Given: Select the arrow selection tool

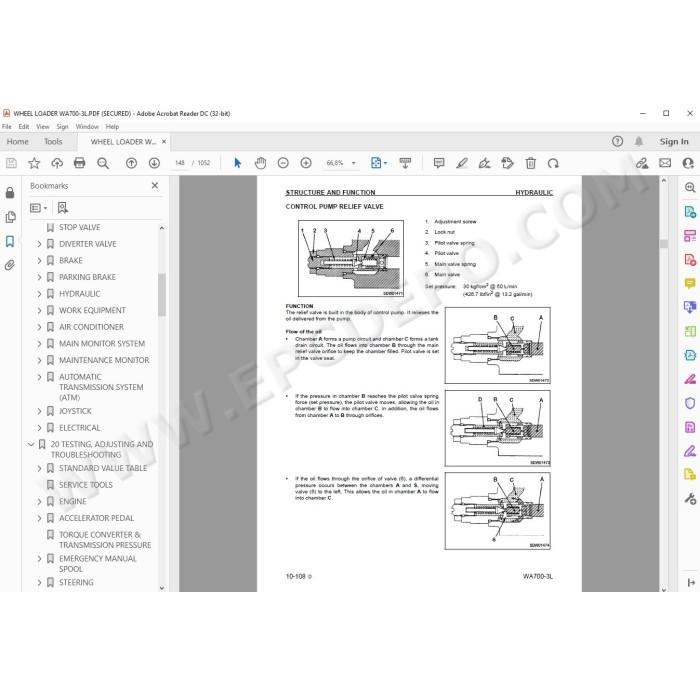Looking at the screenshot, I should [x=238, y=163].
